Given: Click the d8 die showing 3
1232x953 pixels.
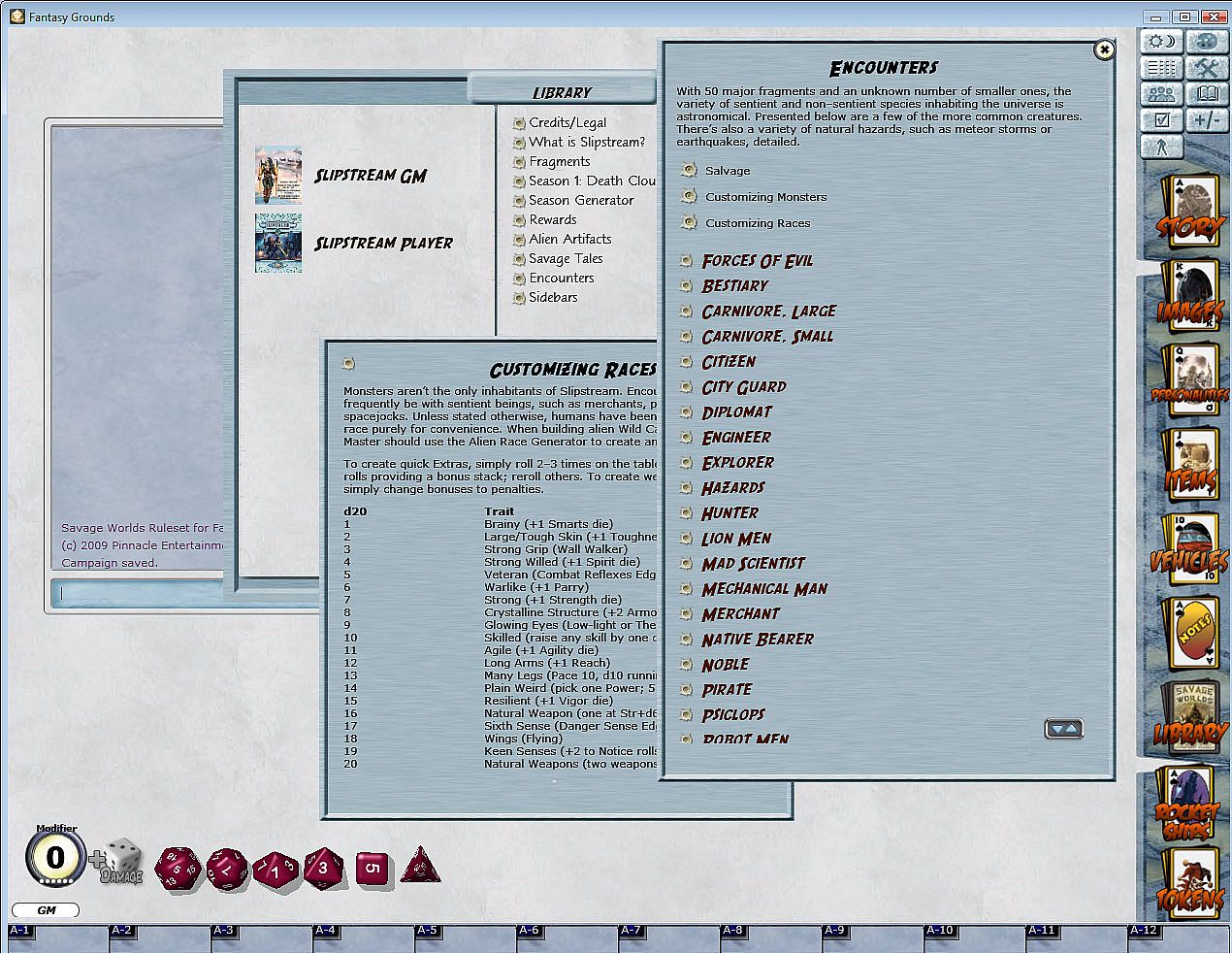Looking at the screenshot, I should click(323, 868).
